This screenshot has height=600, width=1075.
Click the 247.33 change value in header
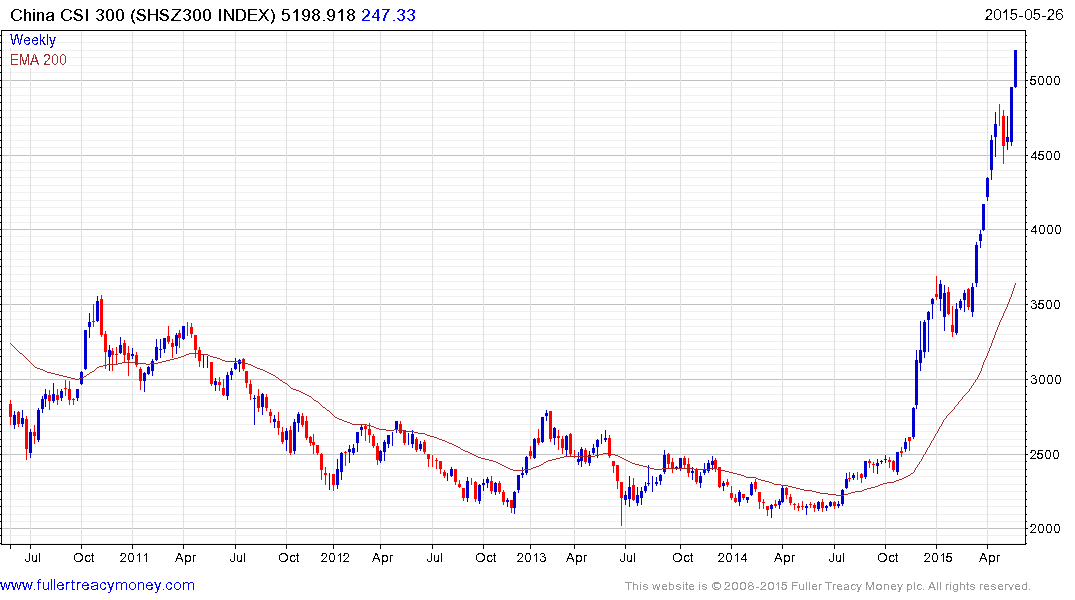[x=388, y=15]
